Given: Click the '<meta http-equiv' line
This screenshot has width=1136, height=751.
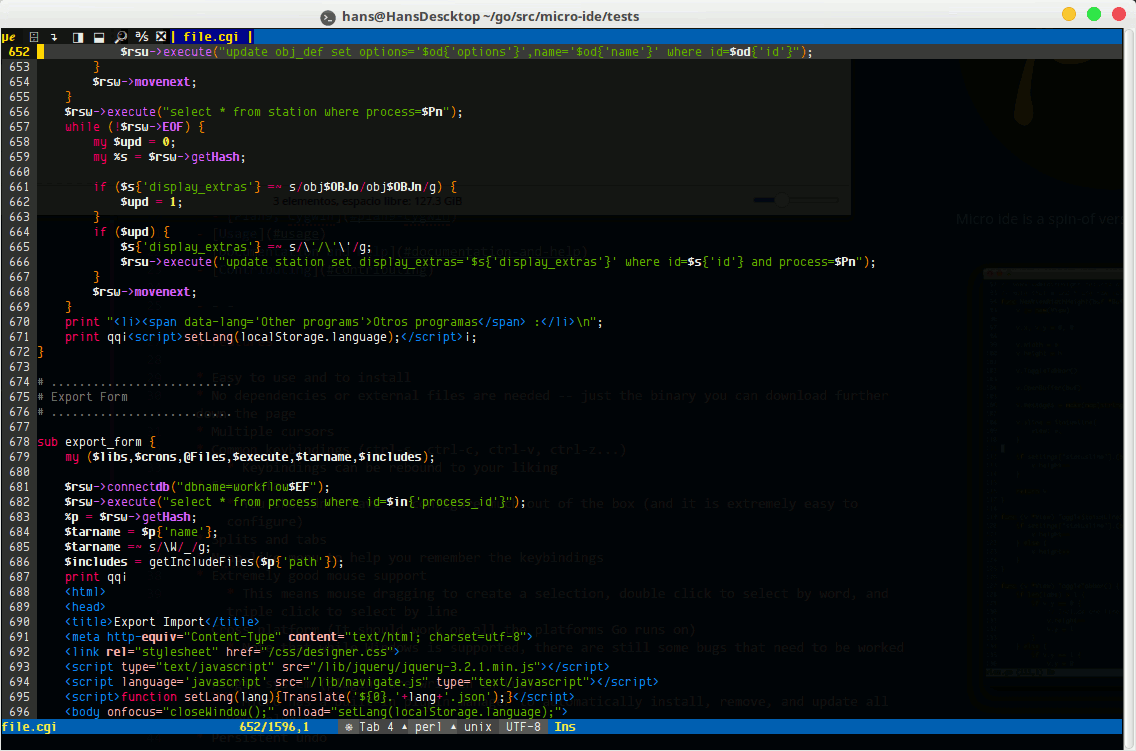Looking at the screenshot, I should click(x=298, y=637).
